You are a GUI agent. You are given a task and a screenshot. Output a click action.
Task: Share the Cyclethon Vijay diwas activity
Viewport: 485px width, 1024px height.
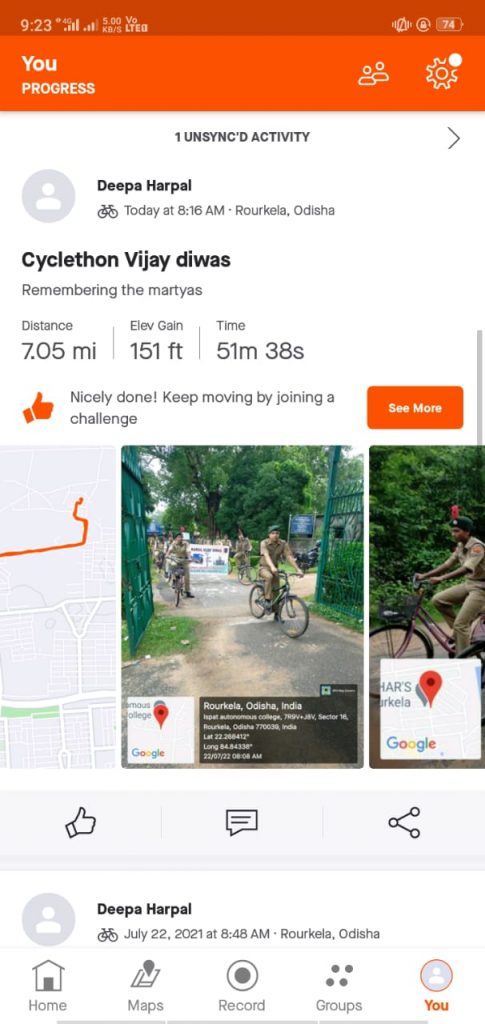404,822
